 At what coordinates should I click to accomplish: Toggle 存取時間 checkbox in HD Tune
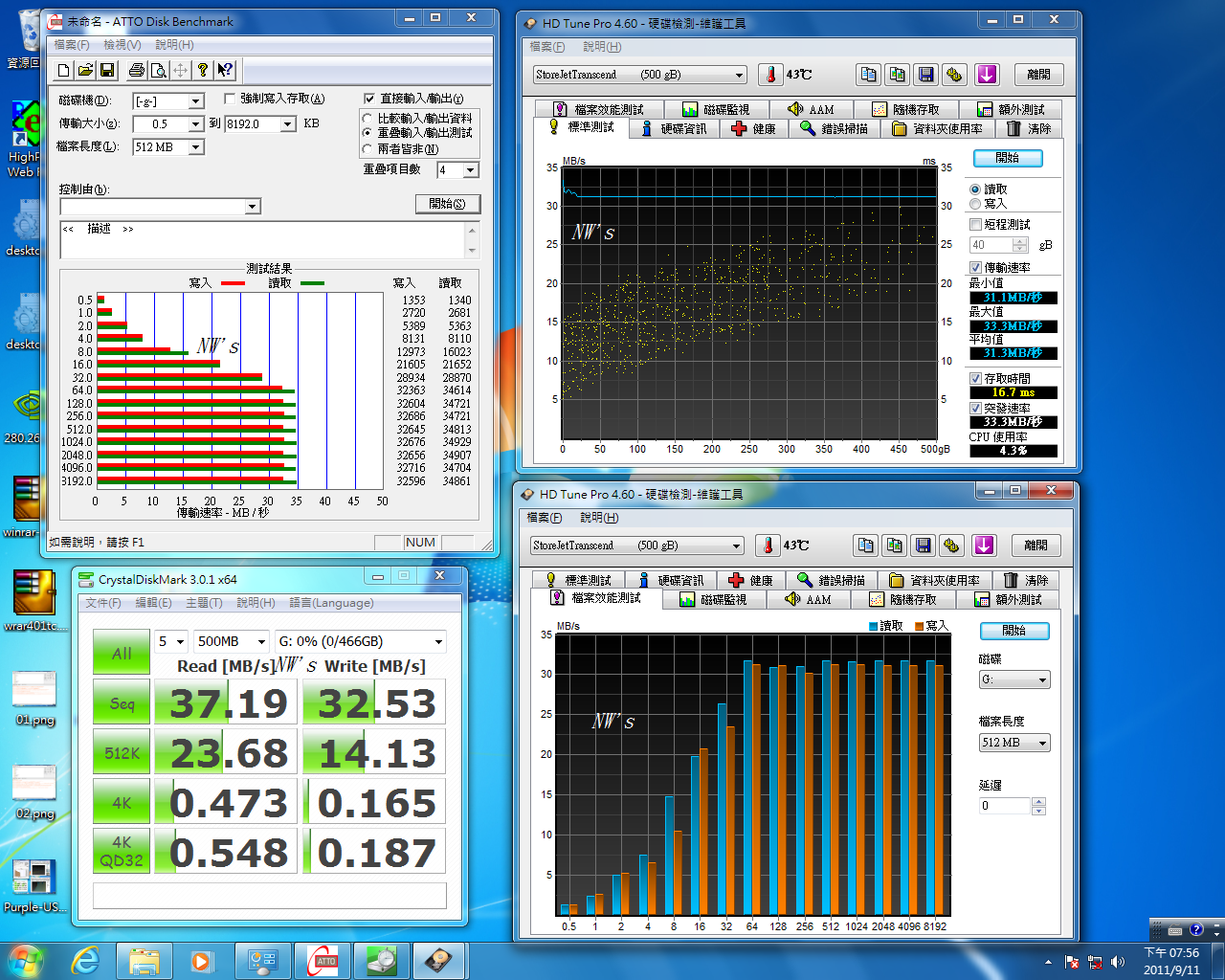[976, 379]
